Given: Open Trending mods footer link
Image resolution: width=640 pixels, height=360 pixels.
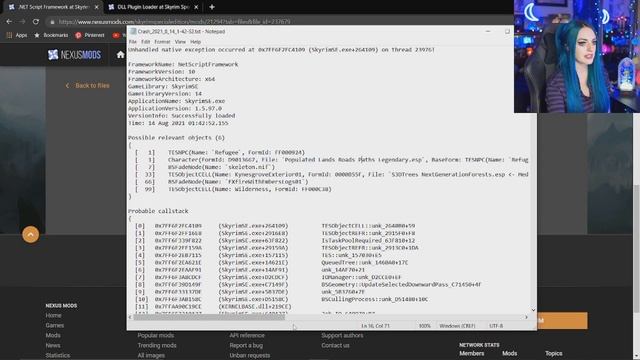Looking at the screenshot, I should point(157,345).
